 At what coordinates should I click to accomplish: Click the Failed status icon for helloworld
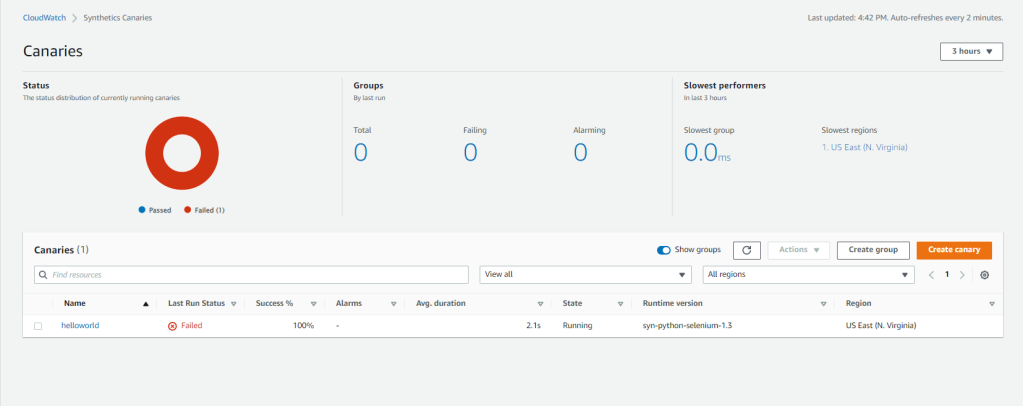point(172,326)
